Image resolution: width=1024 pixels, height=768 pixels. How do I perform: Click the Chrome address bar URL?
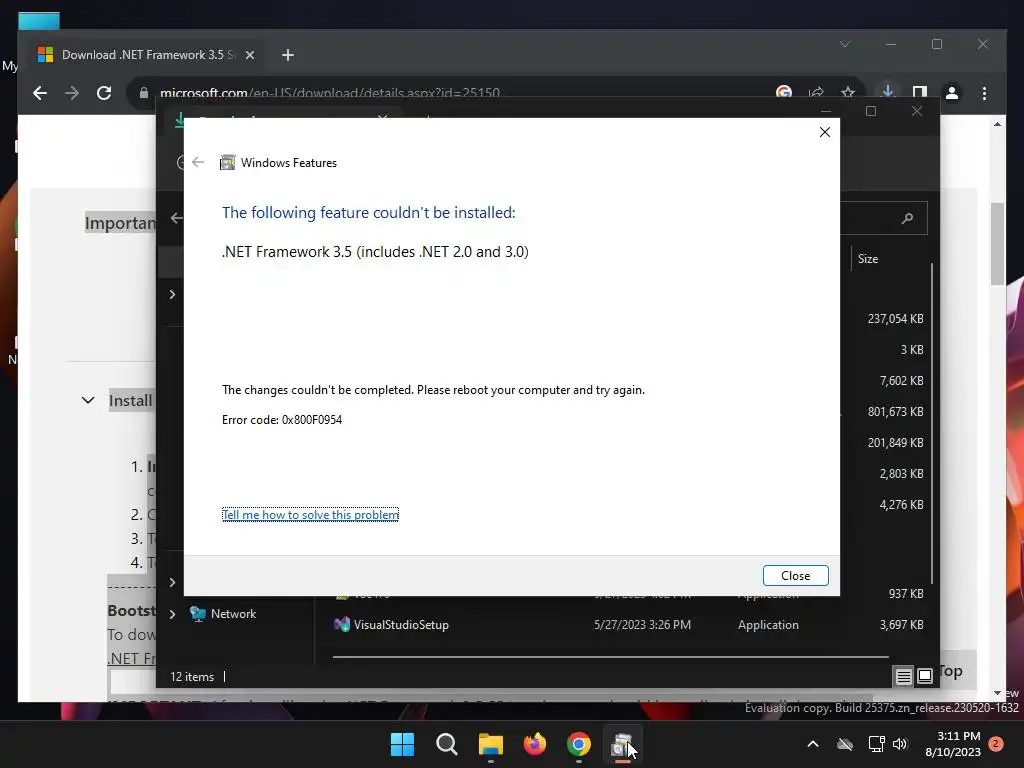[330, 93]
